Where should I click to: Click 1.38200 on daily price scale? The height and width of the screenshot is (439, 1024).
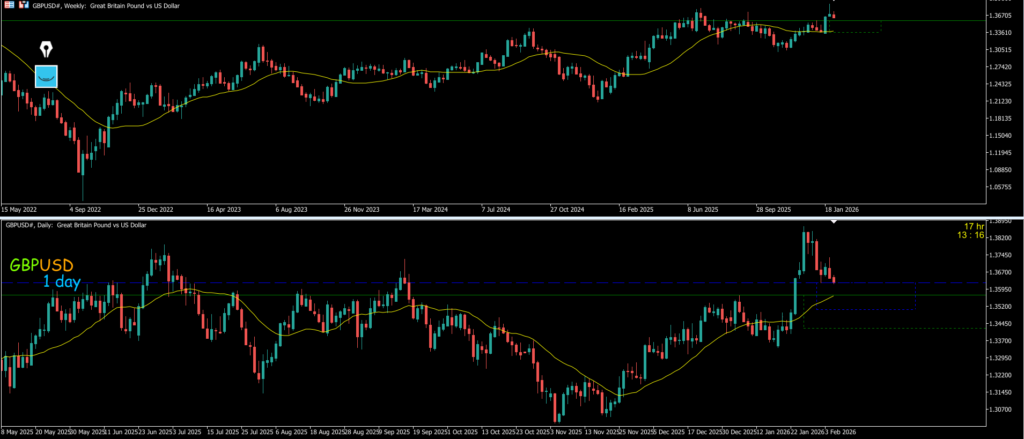(997, 238)
